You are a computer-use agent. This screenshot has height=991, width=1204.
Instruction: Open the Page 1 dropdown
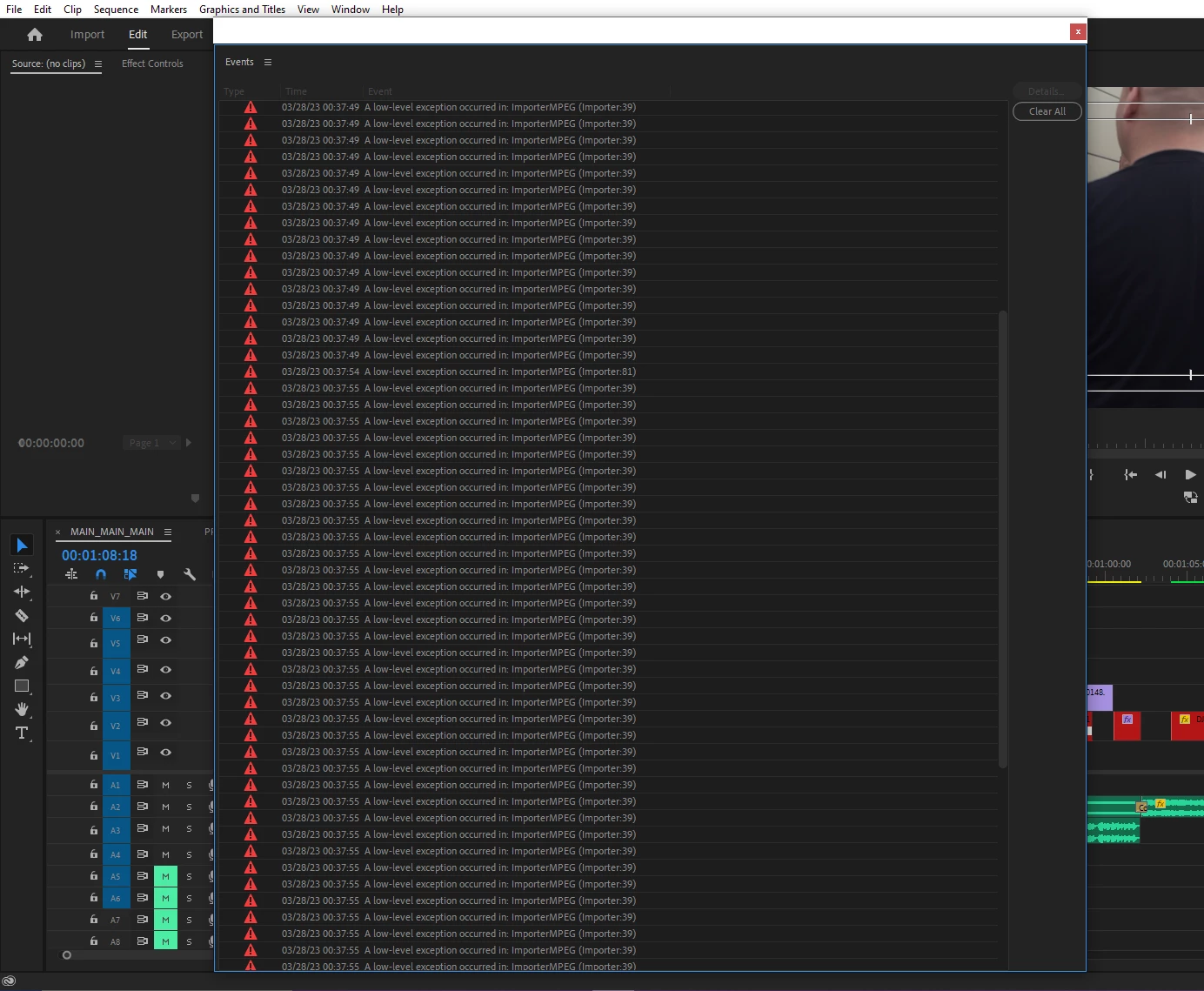coord(151,443)
